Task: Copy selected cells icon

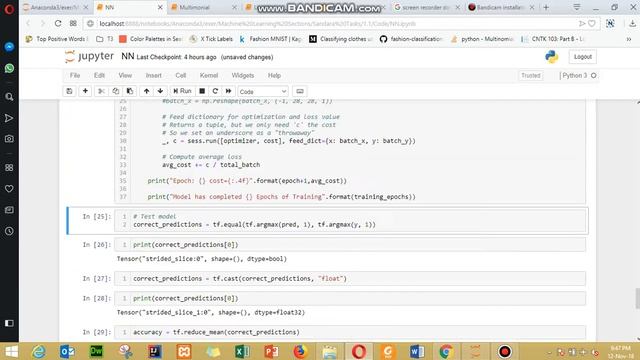Action: 116,91
